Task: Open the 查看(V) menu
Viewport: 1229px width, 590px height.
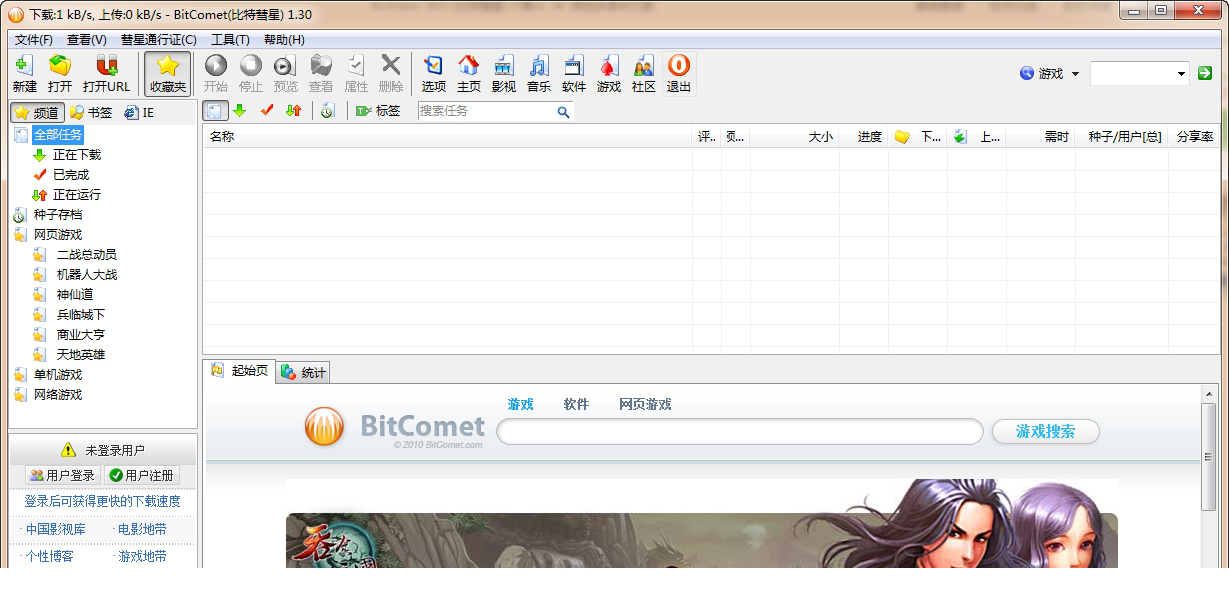Action: point(87,40)
